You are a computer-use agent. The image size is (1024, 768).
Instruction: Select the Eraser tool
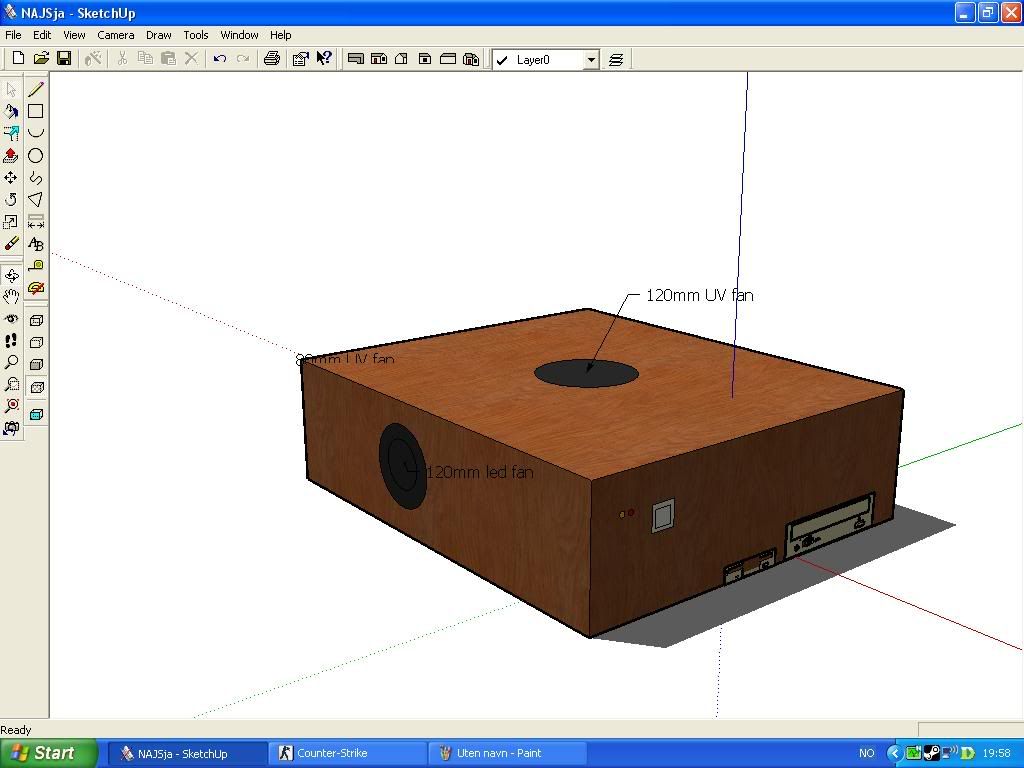point(11,243)
